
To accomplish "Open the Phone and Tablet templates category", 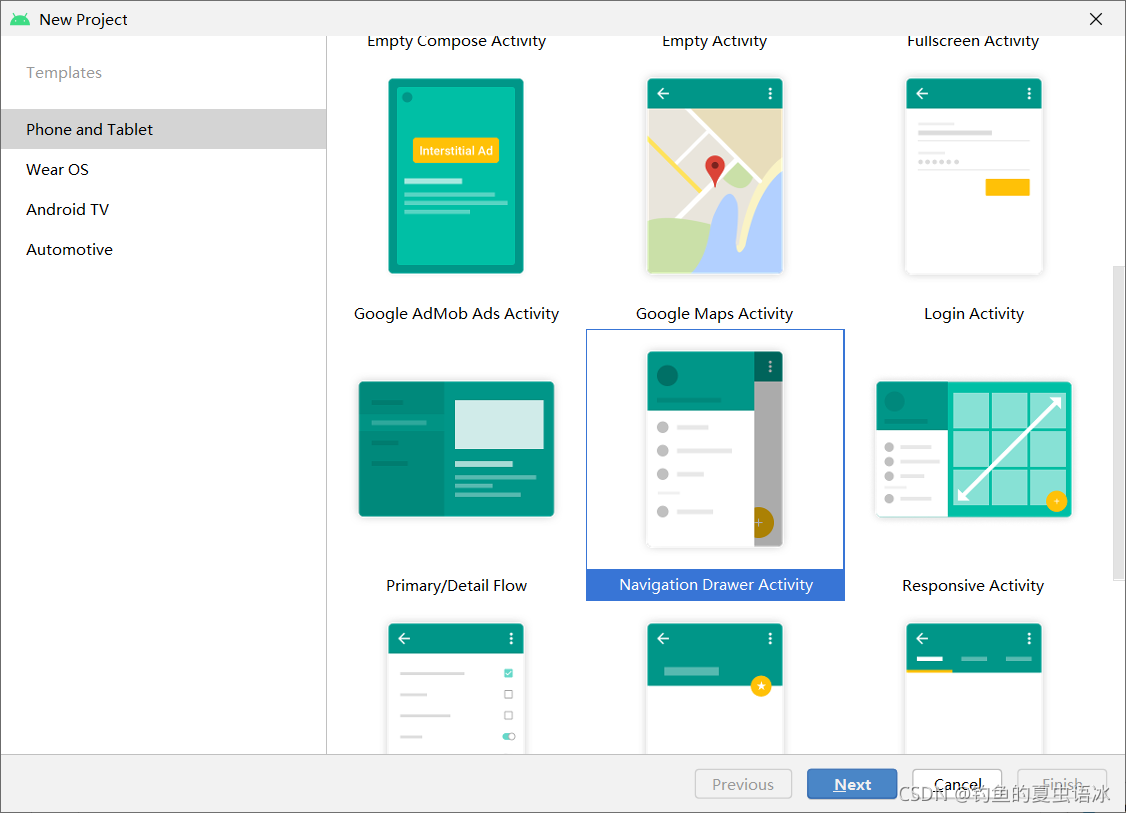I will (x=164, y=129).
